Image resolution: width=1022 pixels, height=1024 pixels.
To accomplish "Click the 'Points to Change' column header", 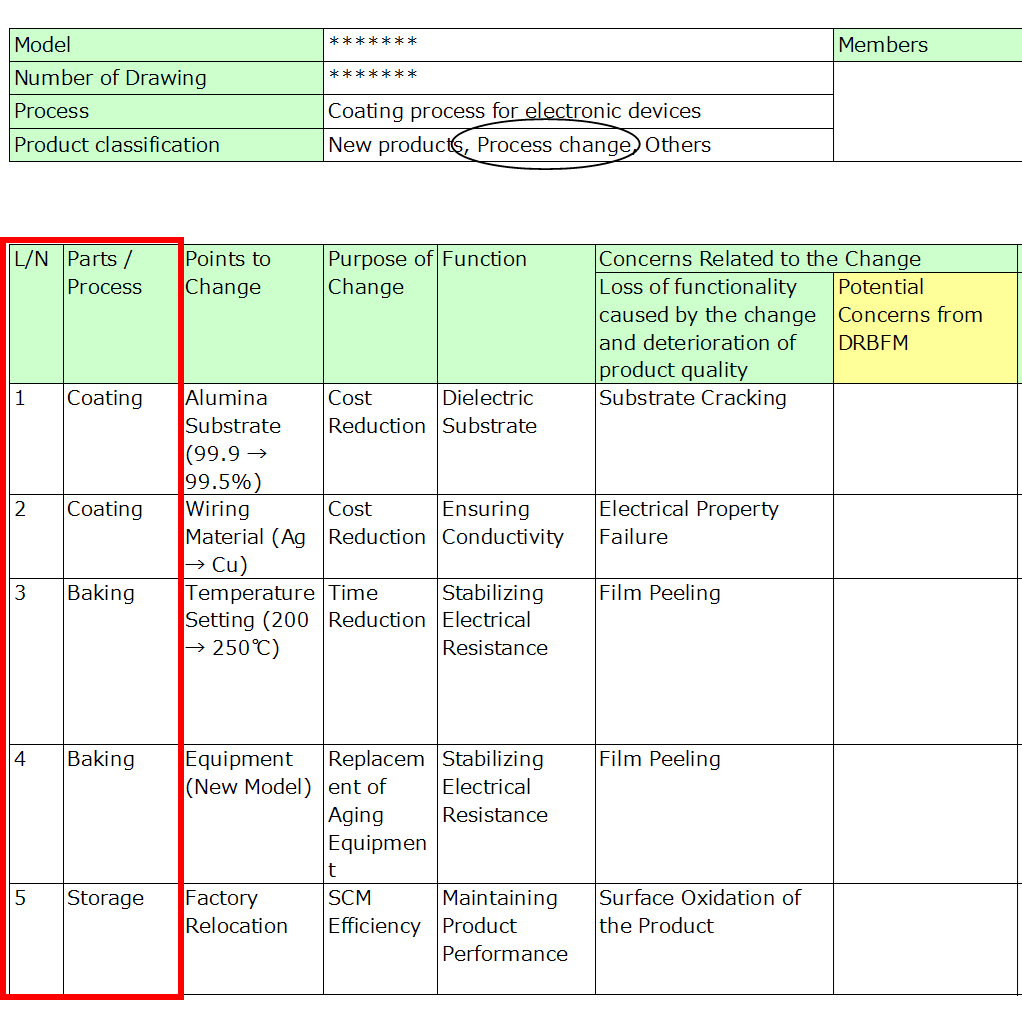I will [x=253, y=314].
